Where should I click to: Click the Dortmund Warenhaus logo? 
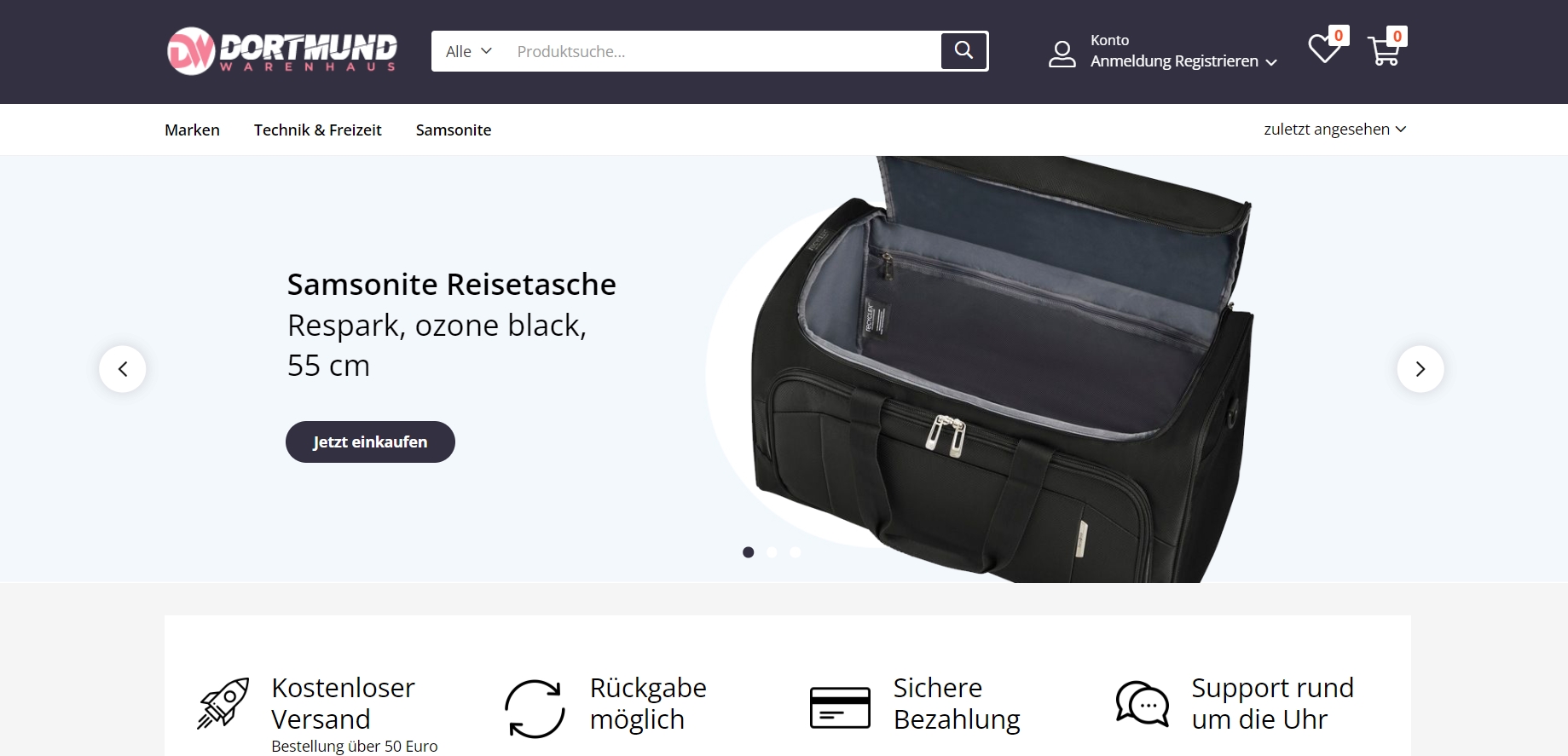[282, 51]
